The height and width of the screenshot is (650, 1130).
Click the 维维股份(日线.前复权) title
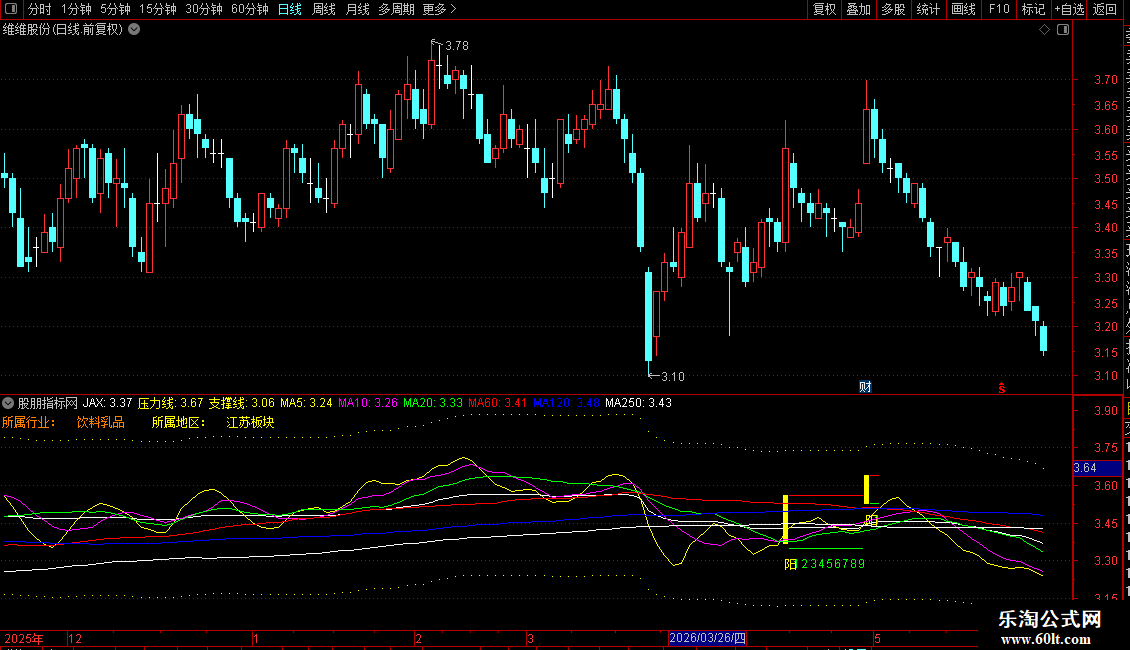tap(63, 30)
